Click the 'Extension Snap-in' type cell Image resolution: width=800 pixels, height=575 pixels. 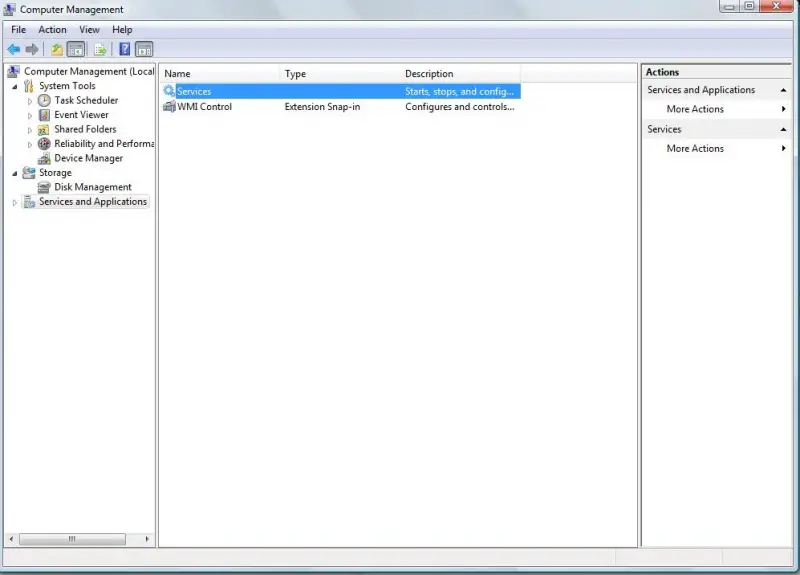322,107
